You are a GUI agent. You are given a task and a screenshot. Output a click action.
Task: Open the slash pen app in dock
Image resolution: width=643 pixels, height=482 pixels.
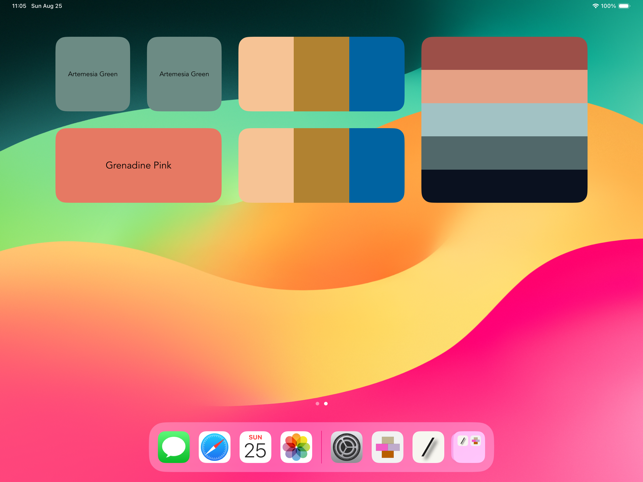click(428, 447)
